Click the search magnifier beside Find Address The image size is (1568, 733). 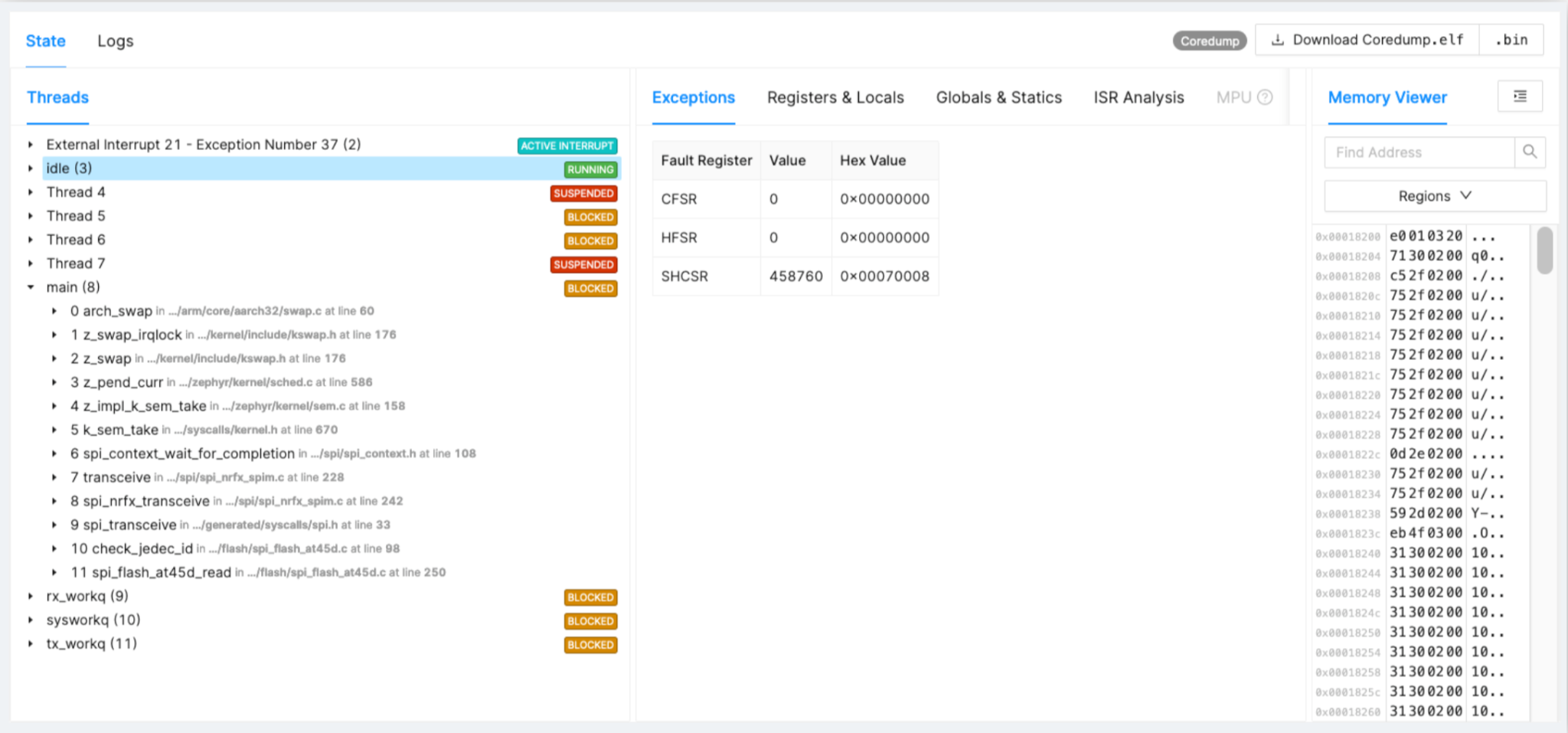tap(1530, 152)
